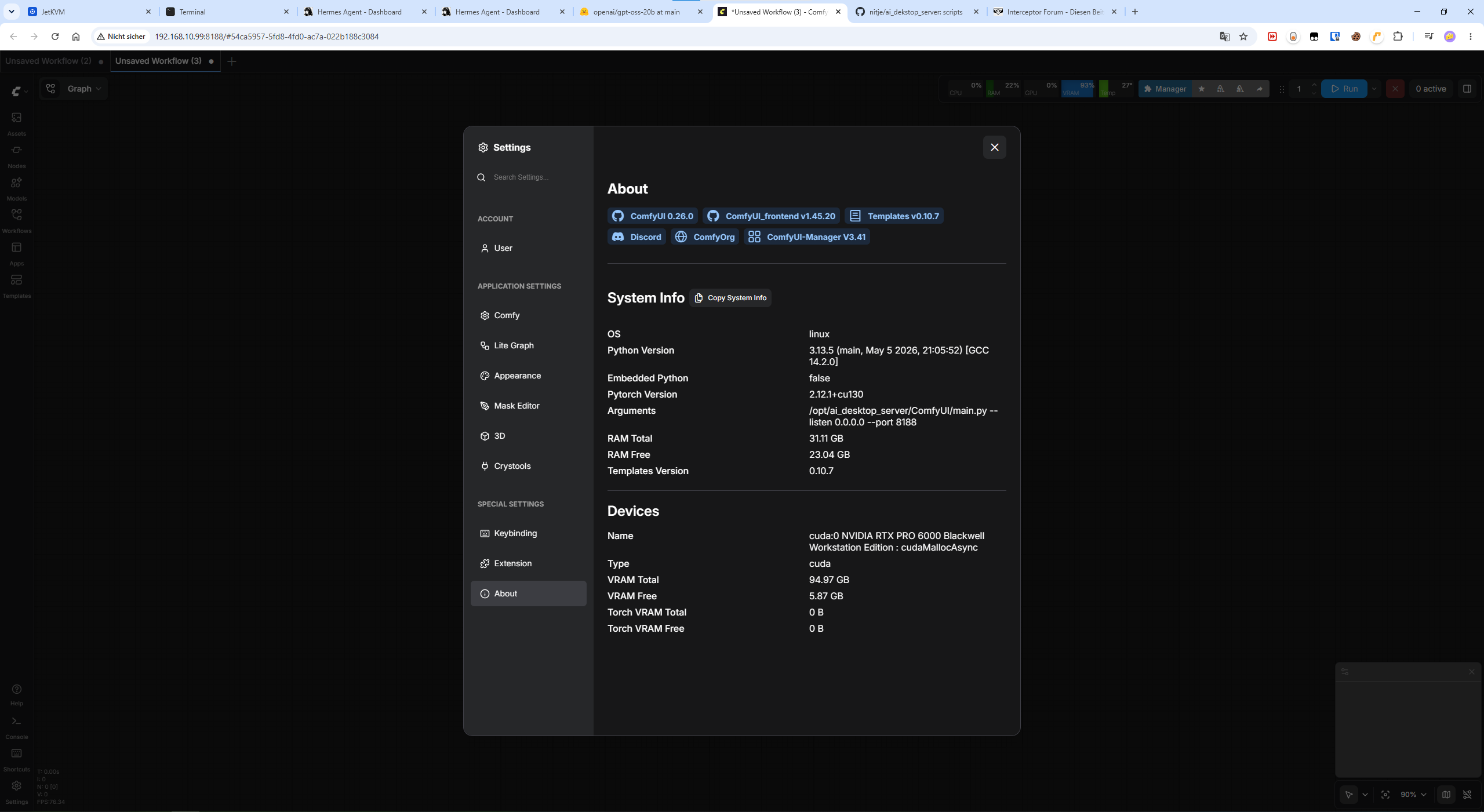Screen dimensions: 1484x812
Task: Close the Settings dialog
Action: tap(995, 147)
